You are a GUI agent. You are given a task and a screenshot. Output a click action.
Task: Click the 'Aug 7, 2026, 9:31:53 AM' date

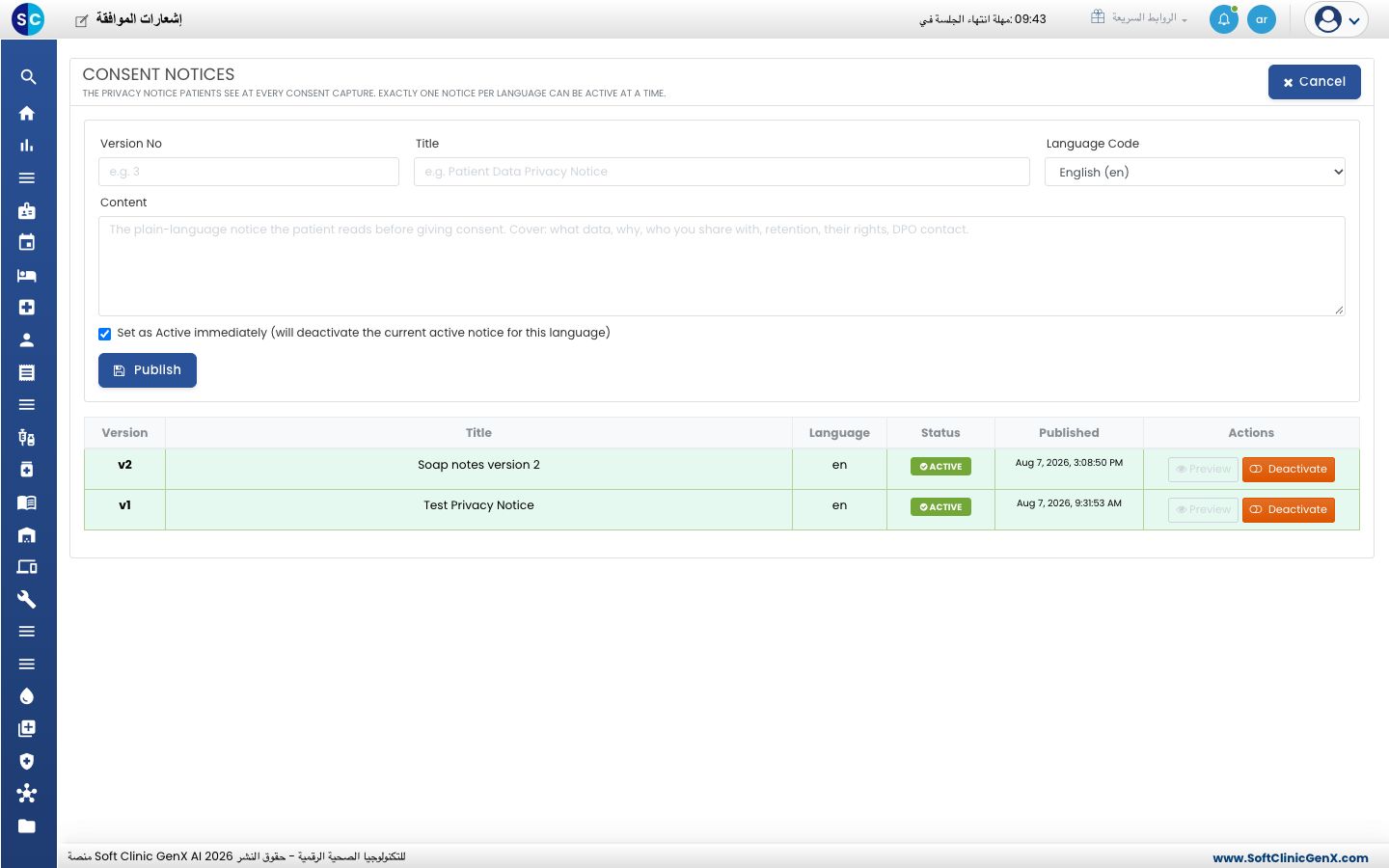(x=1069, y=503)
